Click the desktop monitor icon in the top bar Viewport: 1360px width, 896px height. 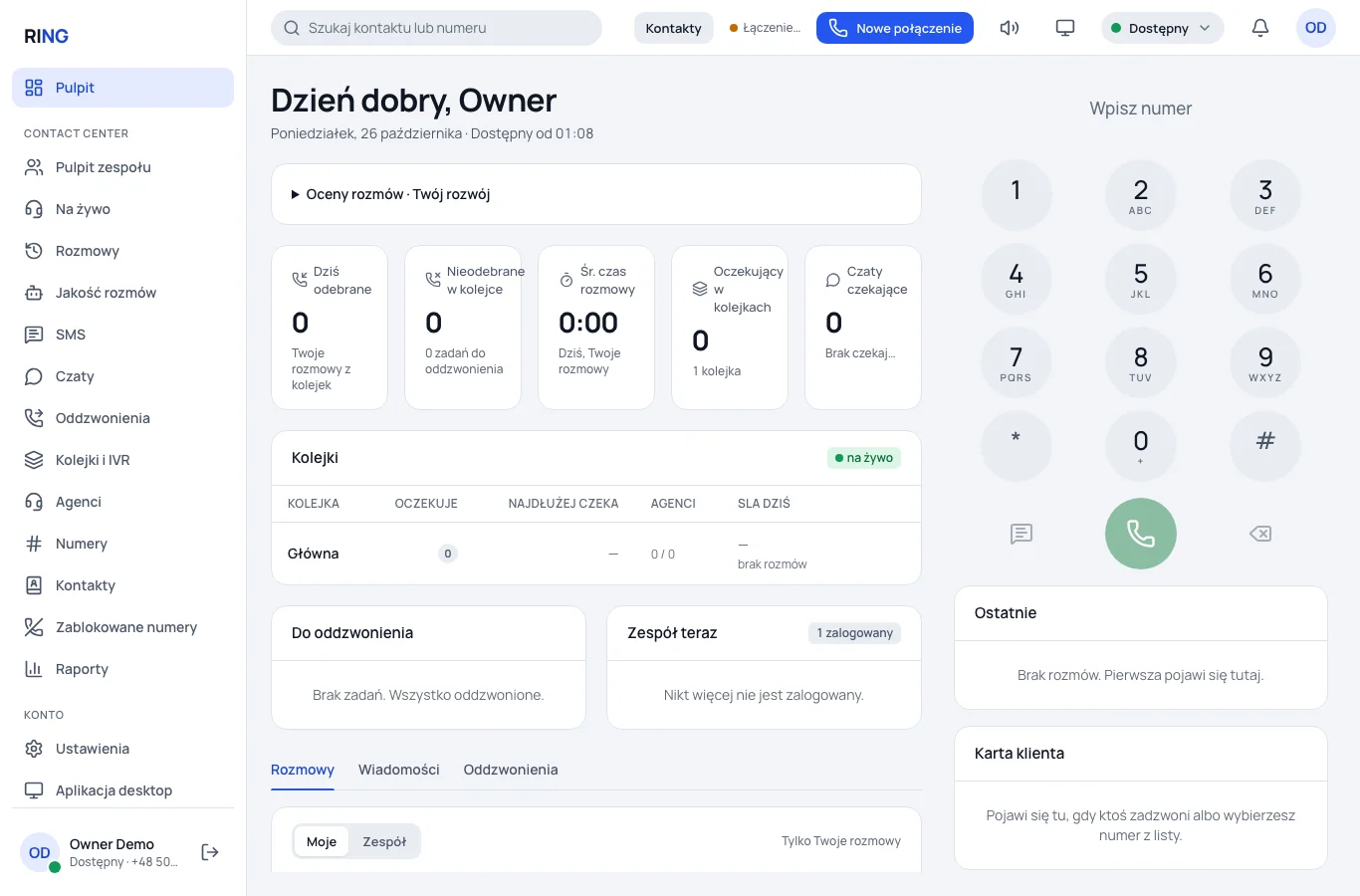pos(1065,28)
